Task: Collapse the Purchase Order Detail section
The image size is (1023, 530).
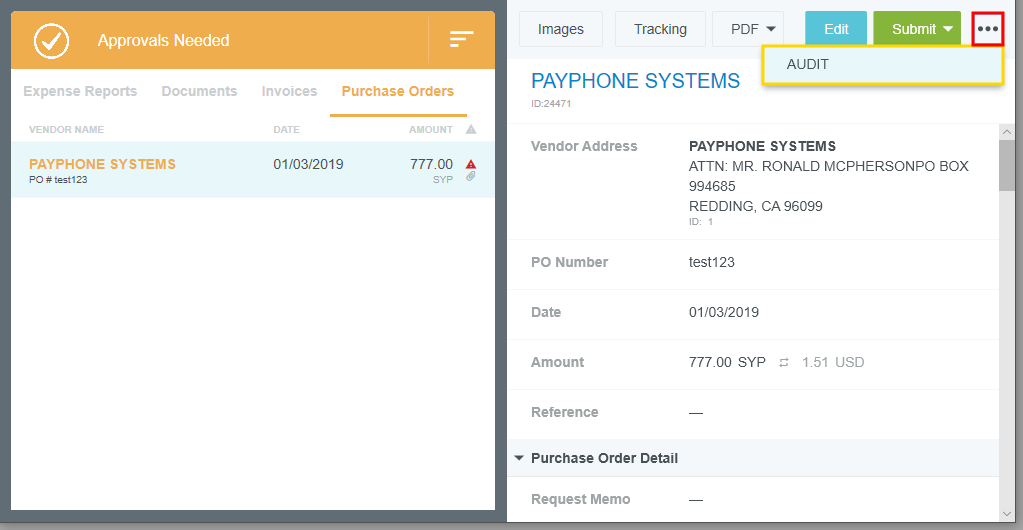Action: (x=519, y=458)
